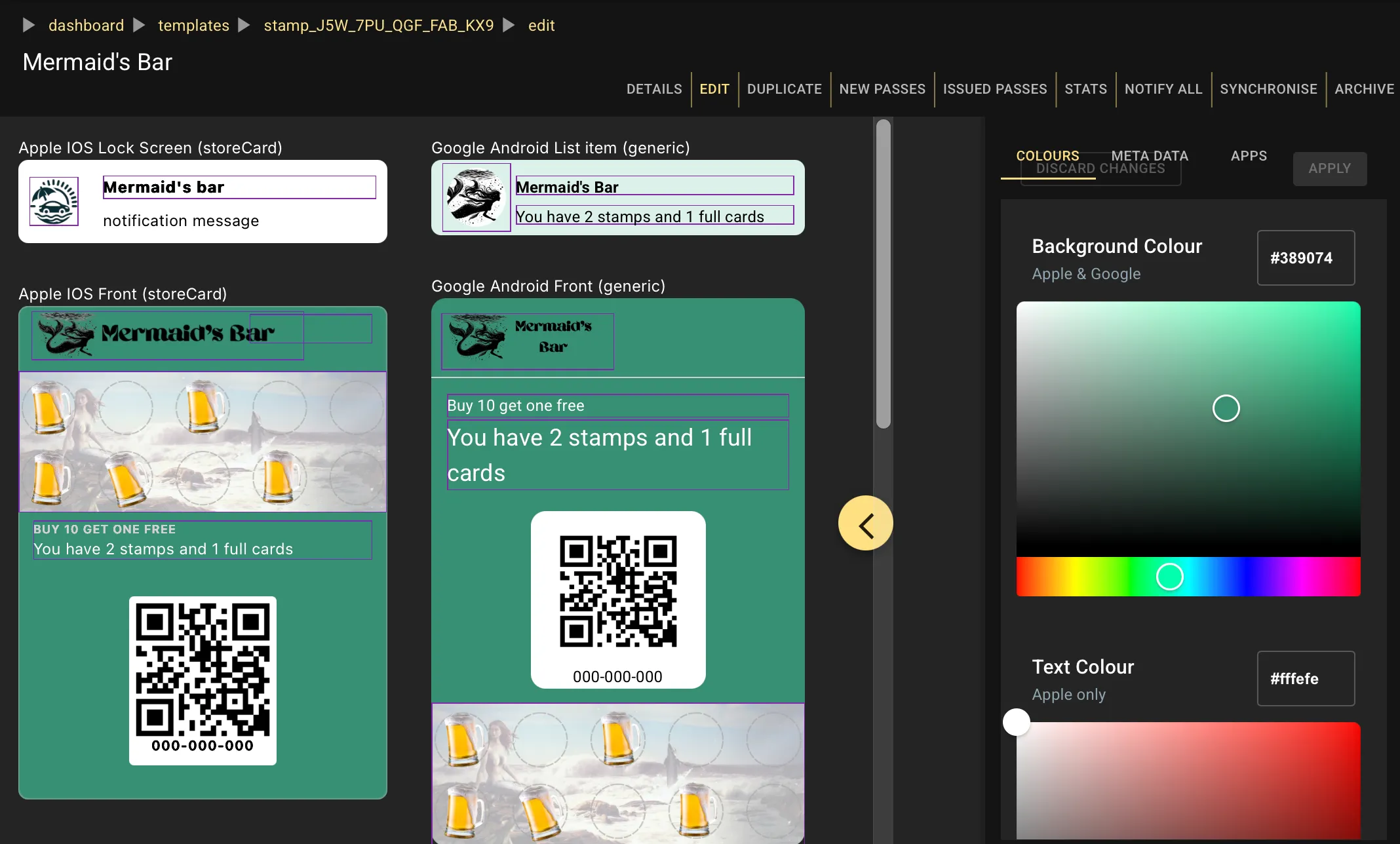This screenshot has width=1400, height=844.
Task: Click the iOS front QR code
Action: 203,670
